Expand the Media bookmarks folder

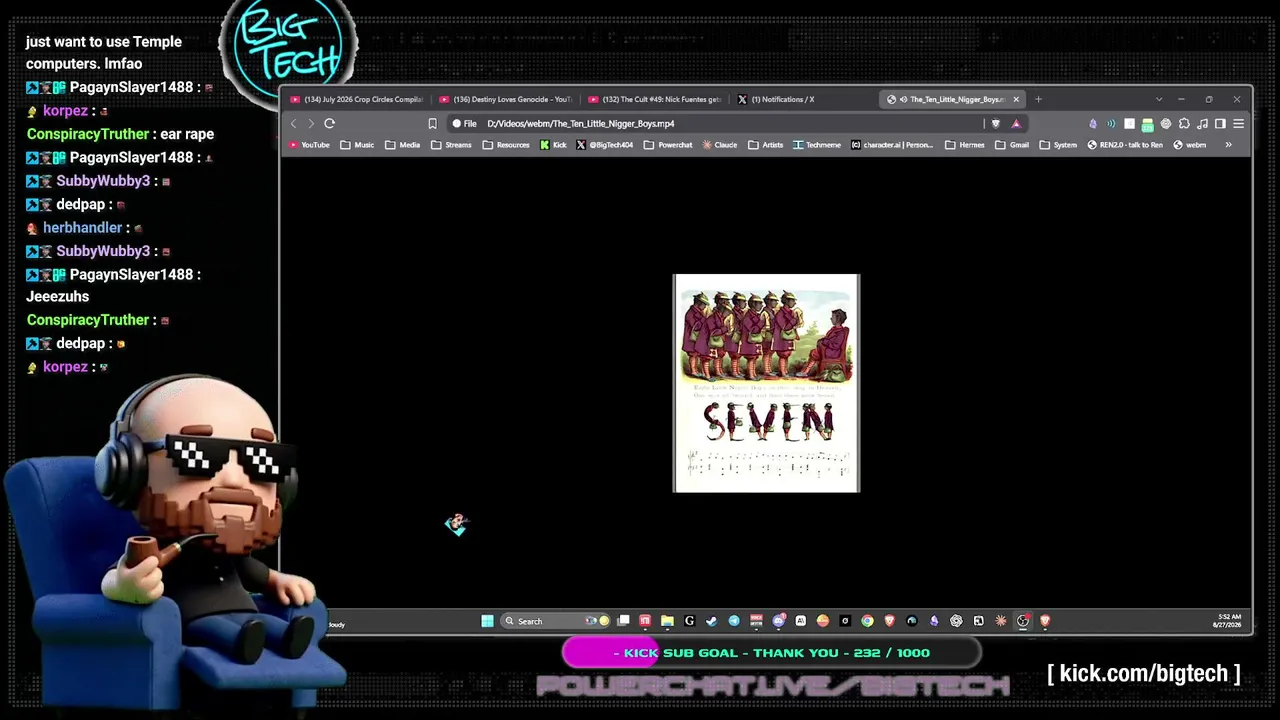[x=403, y=145]
